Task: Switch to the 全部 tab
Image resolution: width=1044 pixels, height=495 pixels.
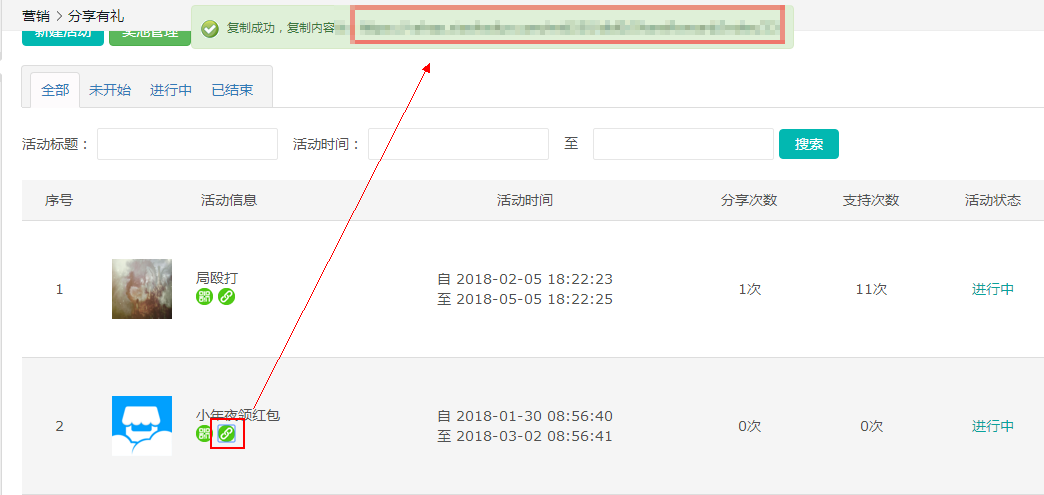Action: click(55, 90)
